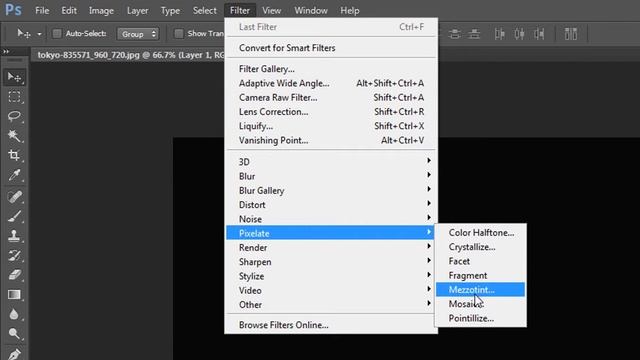This screenshot has width=640, height=360.
Task: Click the distribute horizontal centers icon
Action: pyautogui.click(x=519, y=34)
